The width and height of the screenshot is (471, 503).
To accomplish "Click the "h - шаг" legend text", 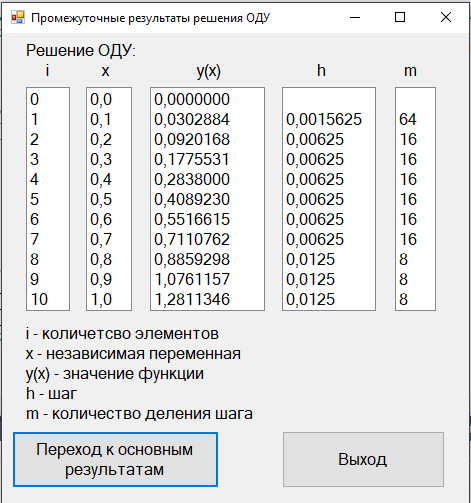I will coord(51,394).
